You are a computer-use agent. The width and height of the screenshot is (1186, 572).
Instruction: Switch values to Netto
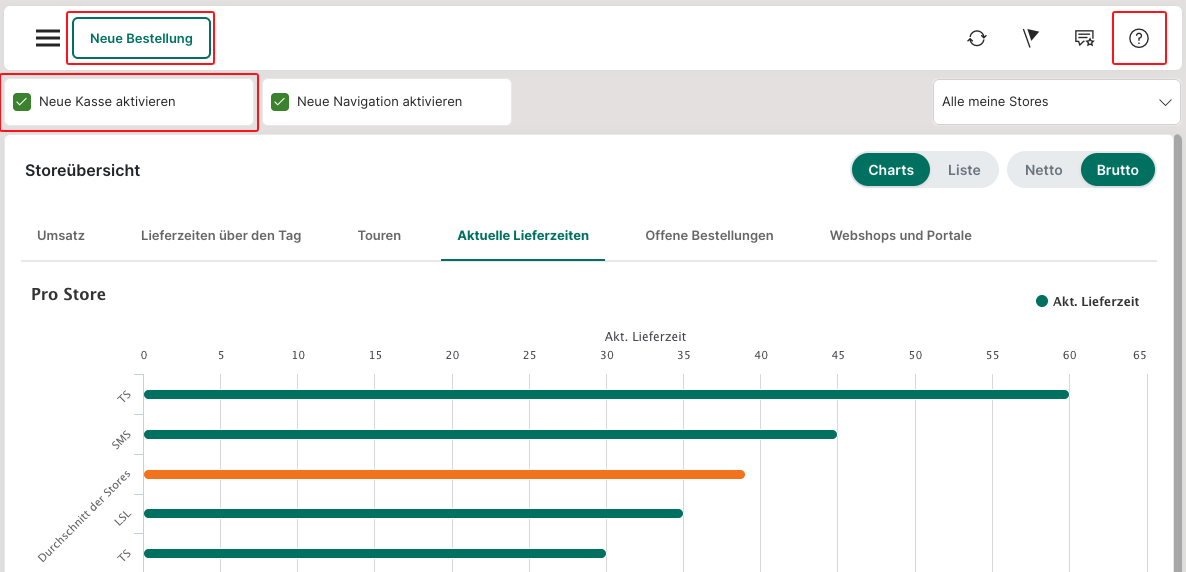pyautogui.click(x=1043, y=170)
